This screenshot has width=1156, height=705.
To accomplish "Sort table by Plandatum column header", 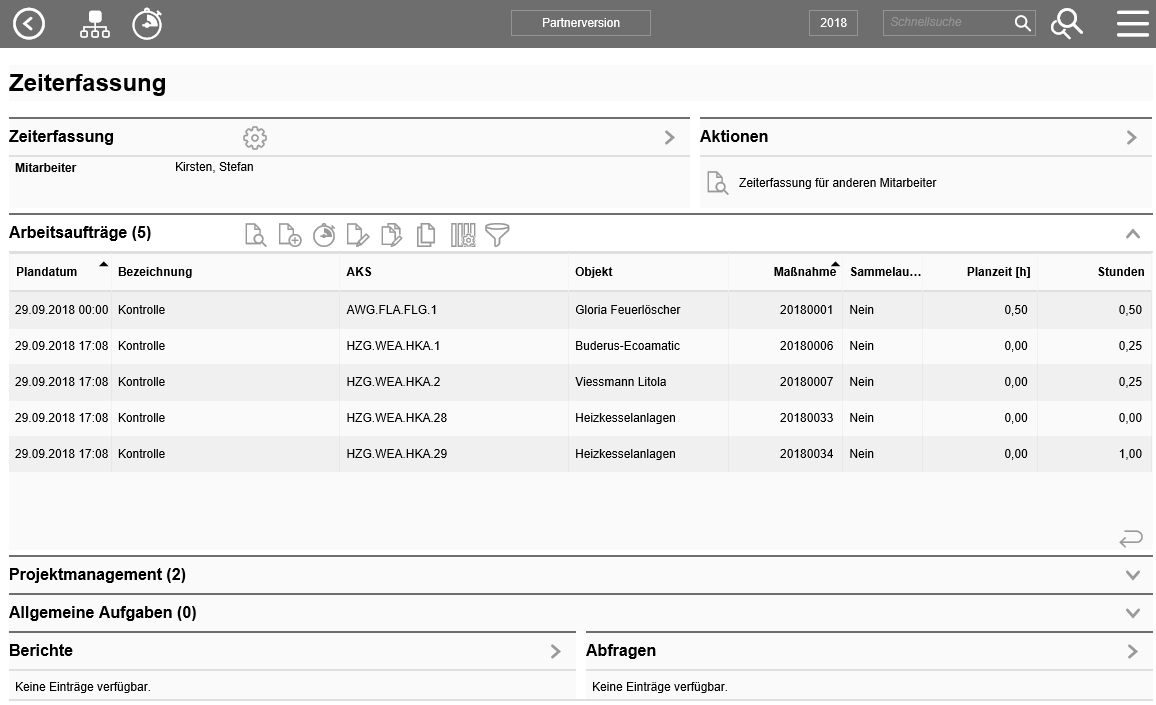I will (47, 272).
